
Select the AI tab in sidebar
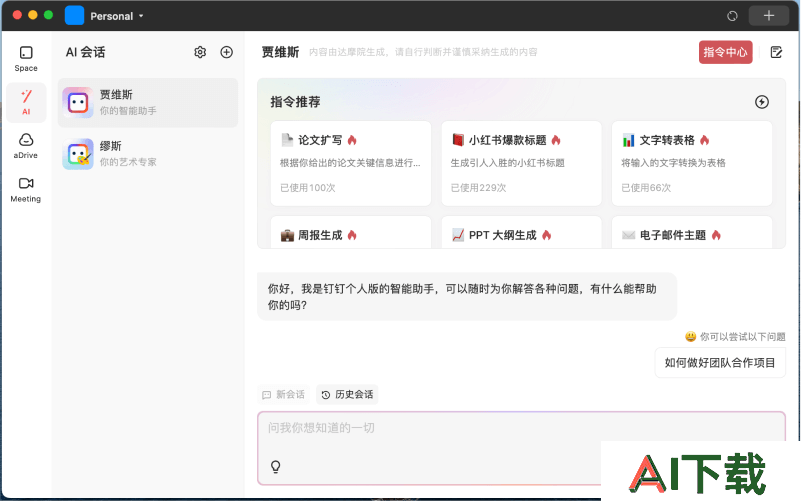point(26,101)
